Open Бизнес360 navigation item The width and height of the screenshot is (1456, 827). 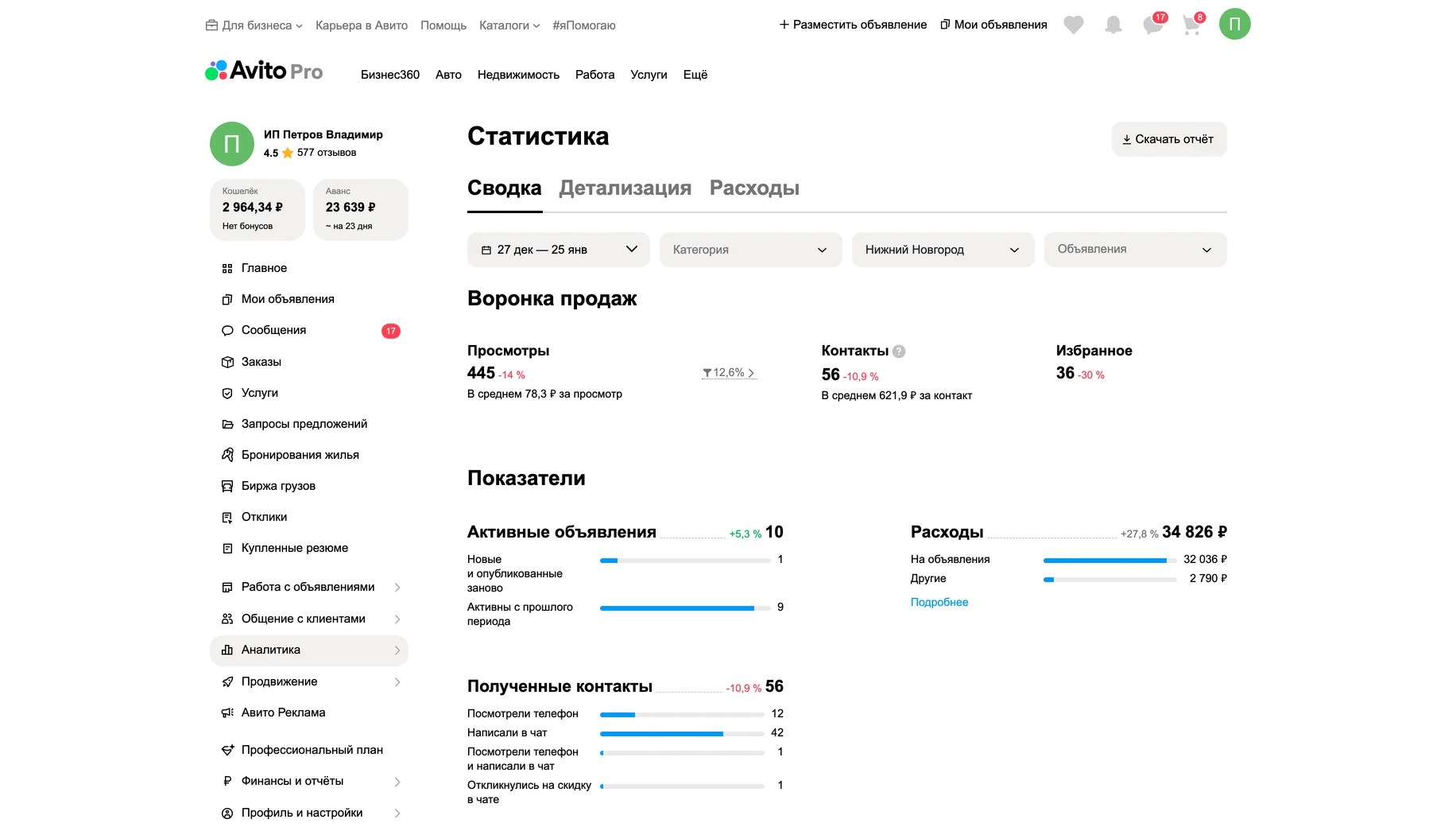pyautogui.click(x=390, y=75)
